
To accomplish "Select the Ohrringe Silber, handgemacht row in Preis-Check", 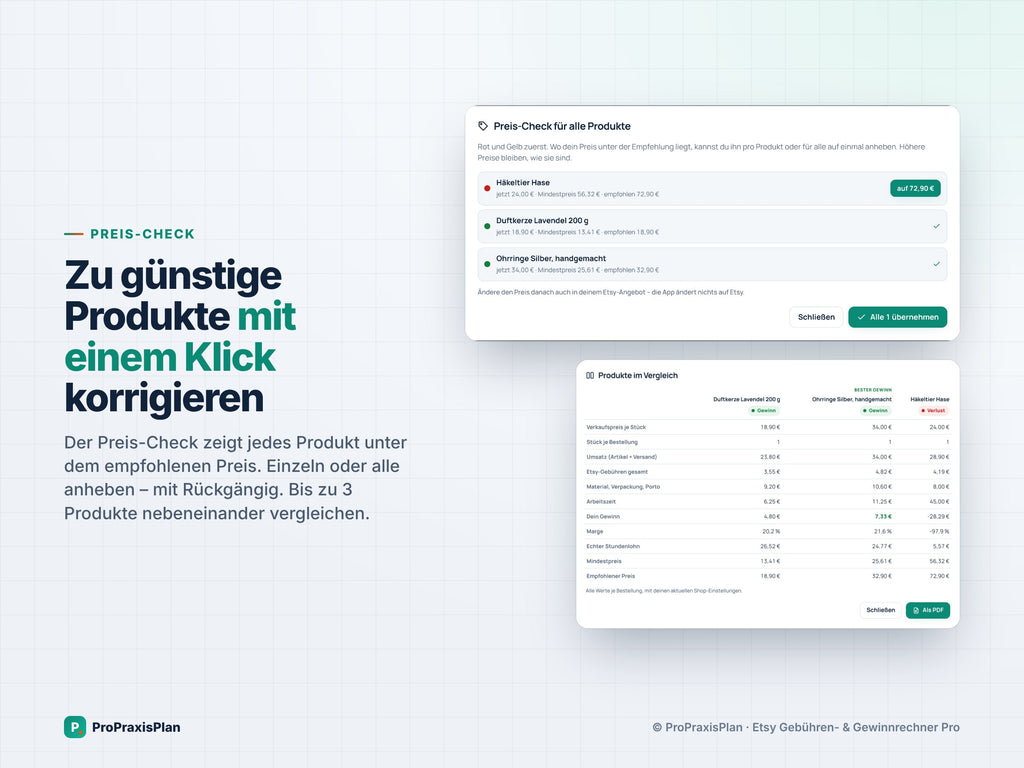I will pyautogui.click(x=712, y=264).
